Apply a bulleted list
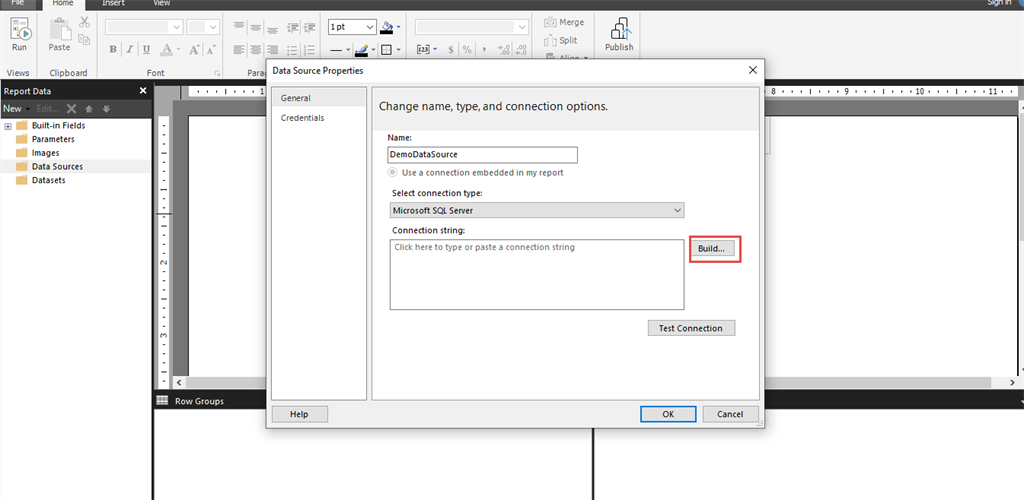1024x500 pixels. (293, 50)
